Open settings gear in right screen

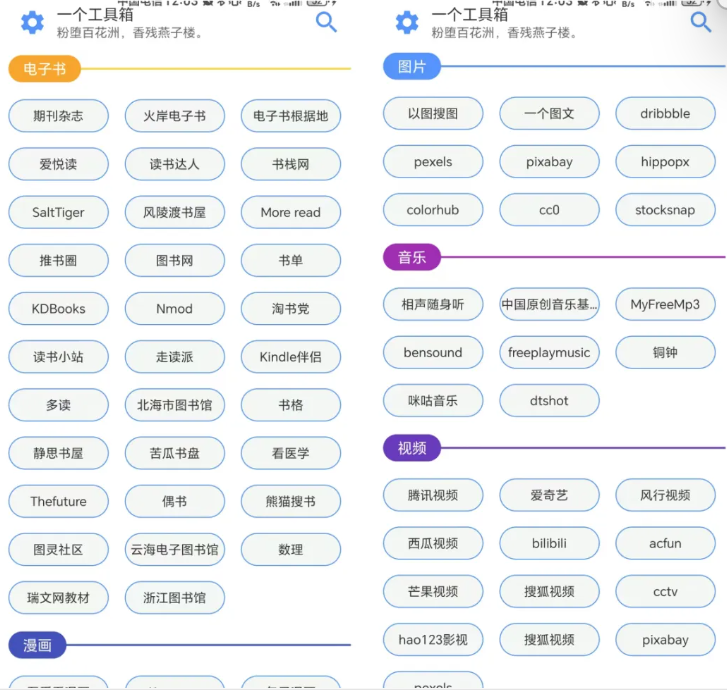pyautogui.click(x=407, y=22)
